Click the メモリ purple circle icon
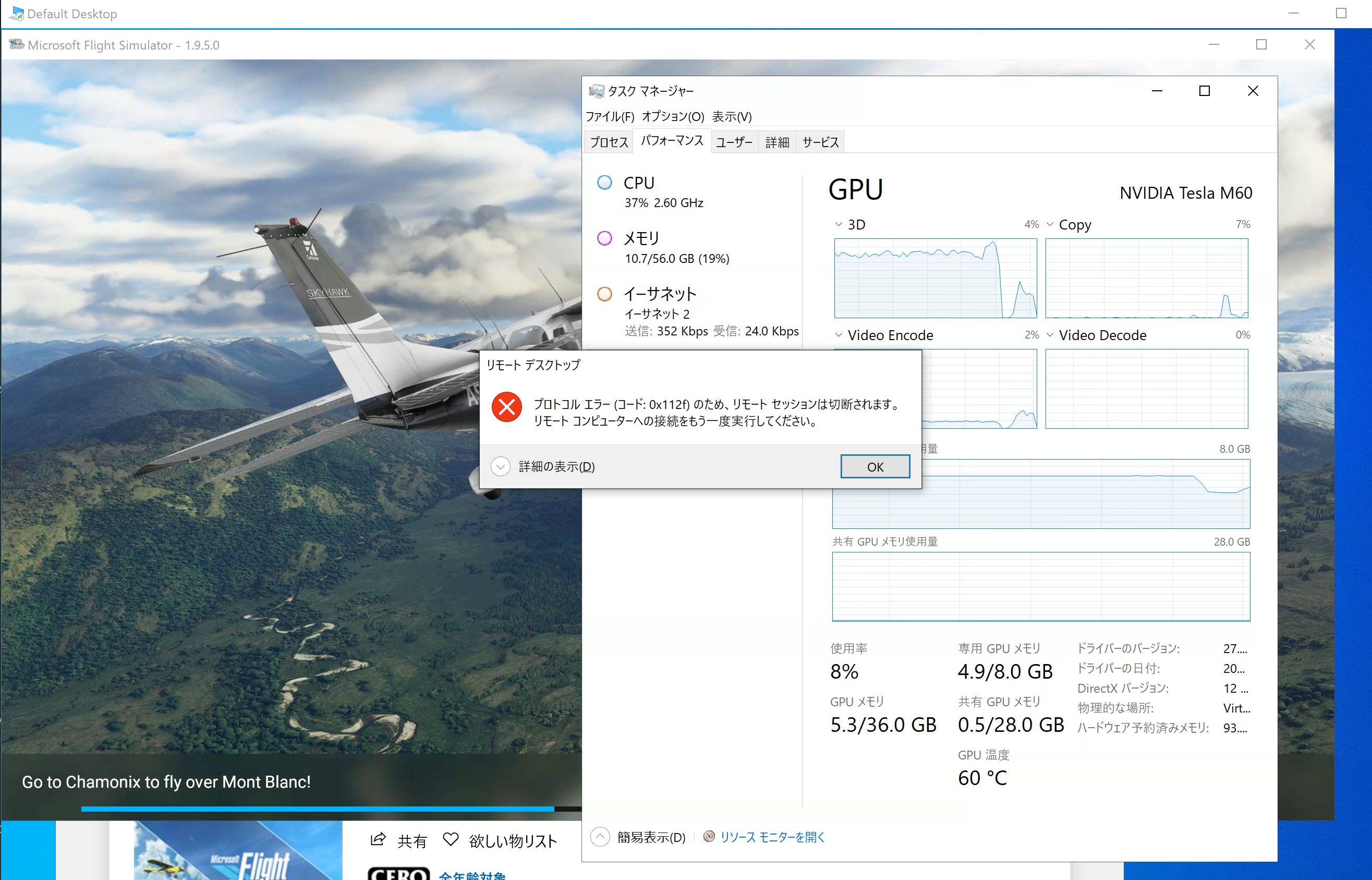1372x880 pixels. point(604,238)
